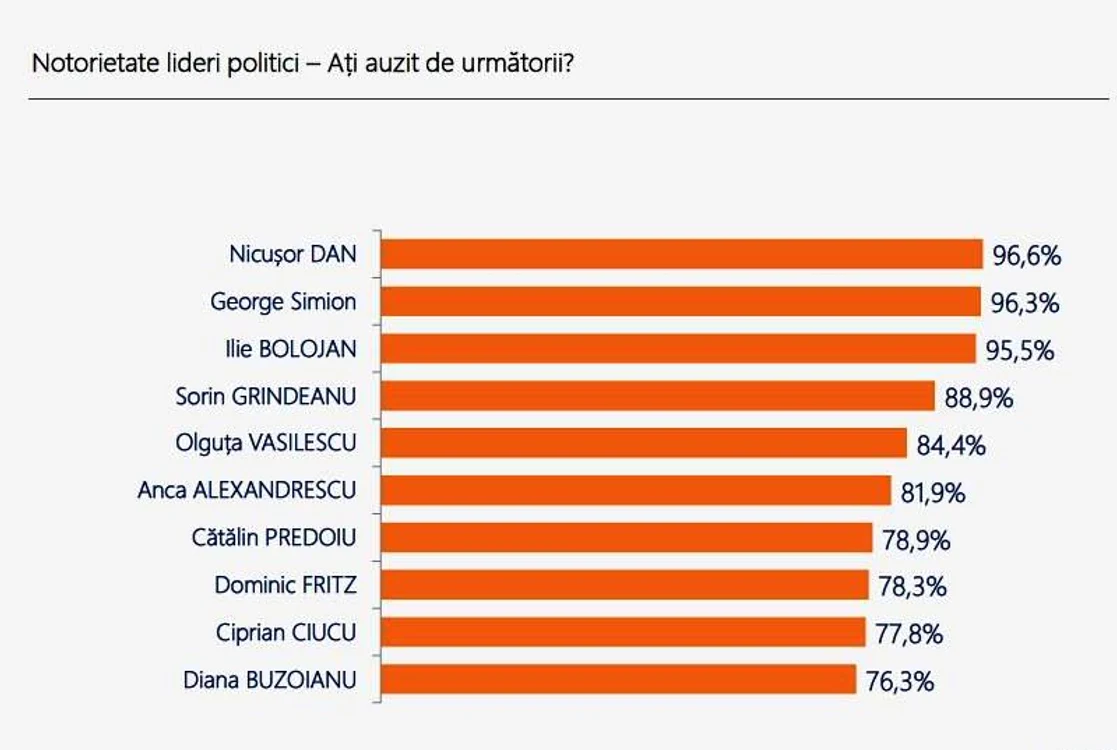
Task: Click the Nicușor DAN orange bar
Action: click(x=682, y=254)
